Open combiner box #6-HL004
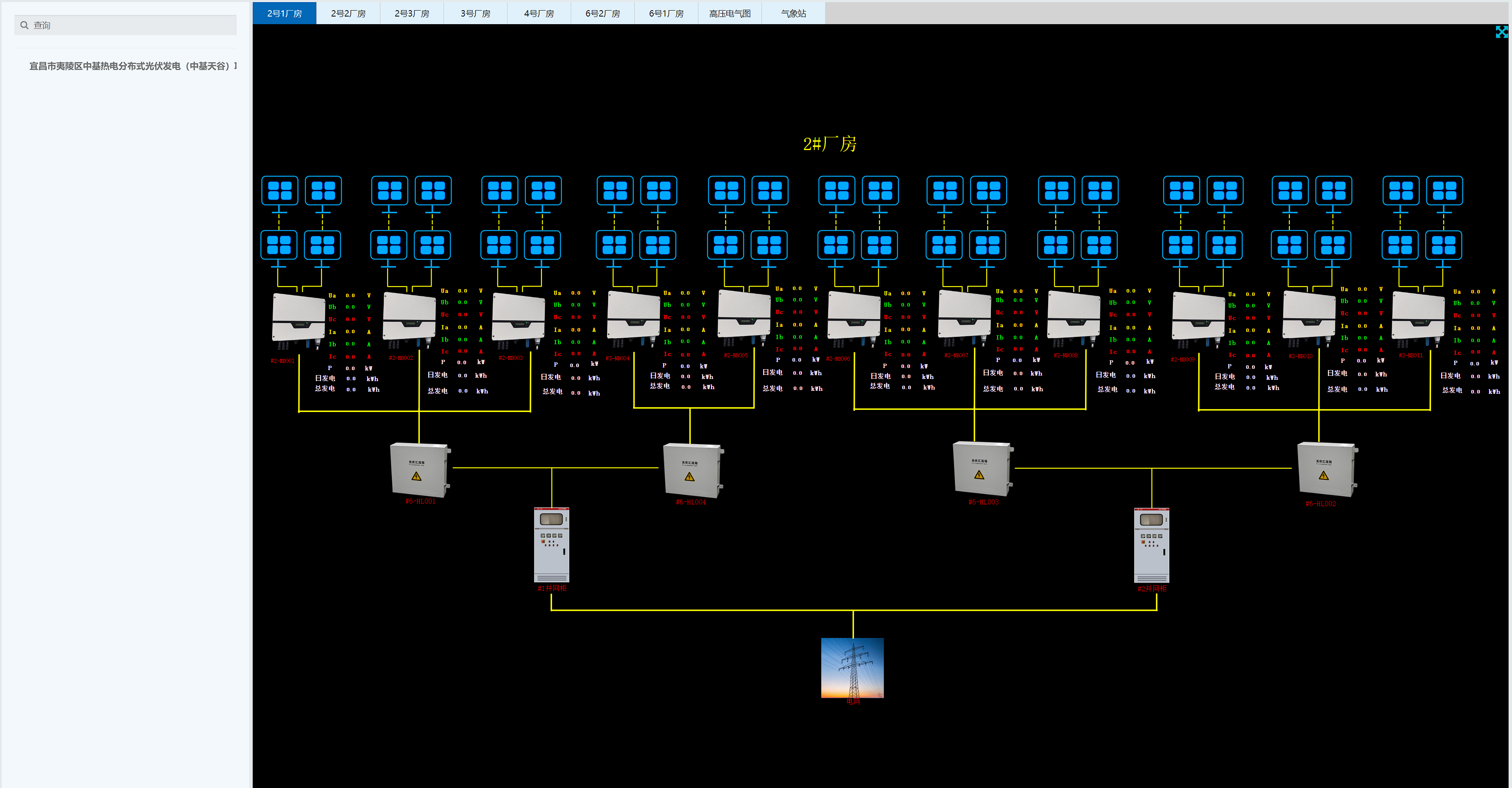Image resolution: width=1512 pixels, height=788 pixels. point(692,470)
